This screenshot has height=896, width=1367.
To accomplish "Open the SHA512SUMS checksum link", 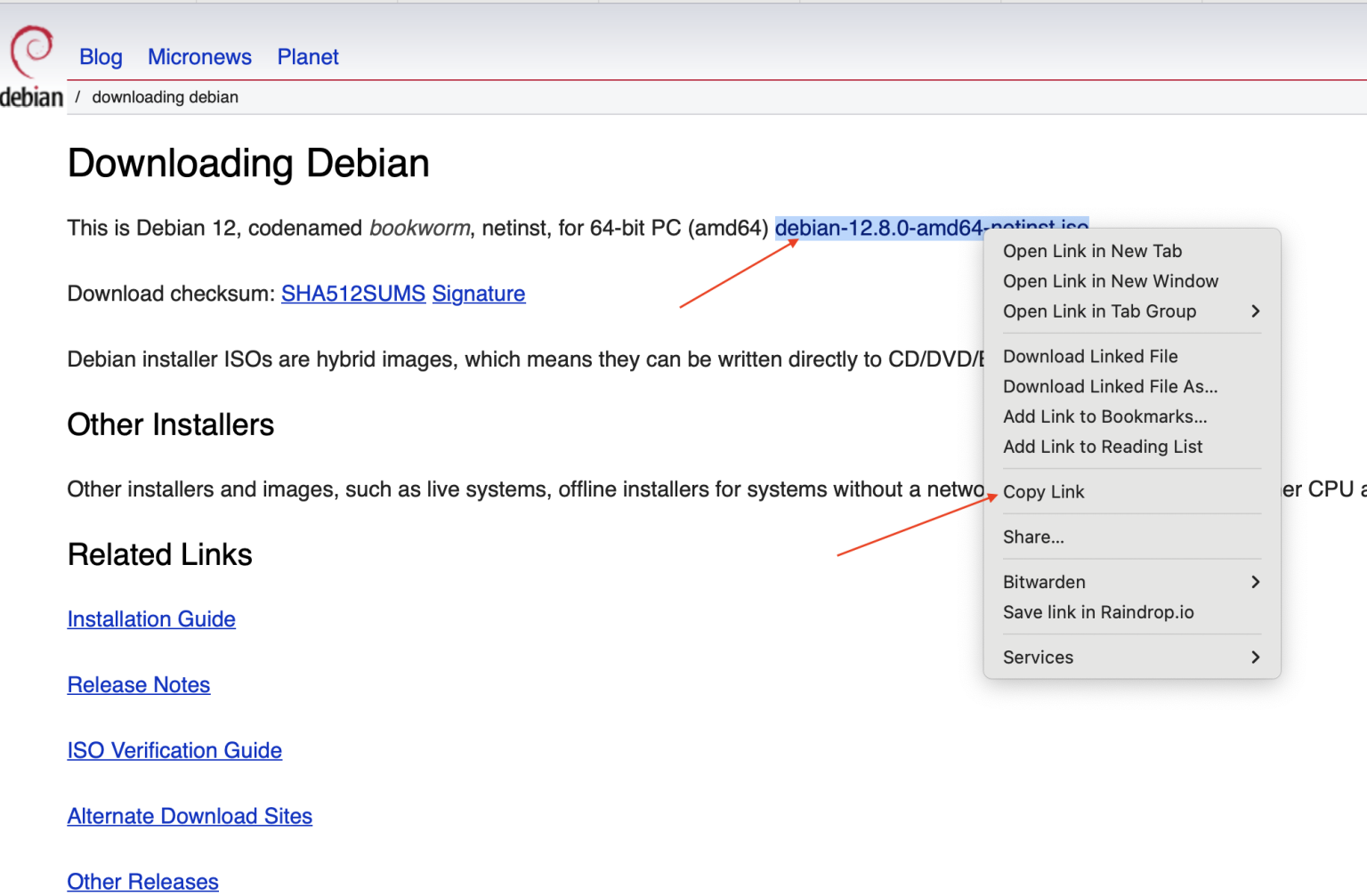I will pyautogui.click(x=353, y=294).
